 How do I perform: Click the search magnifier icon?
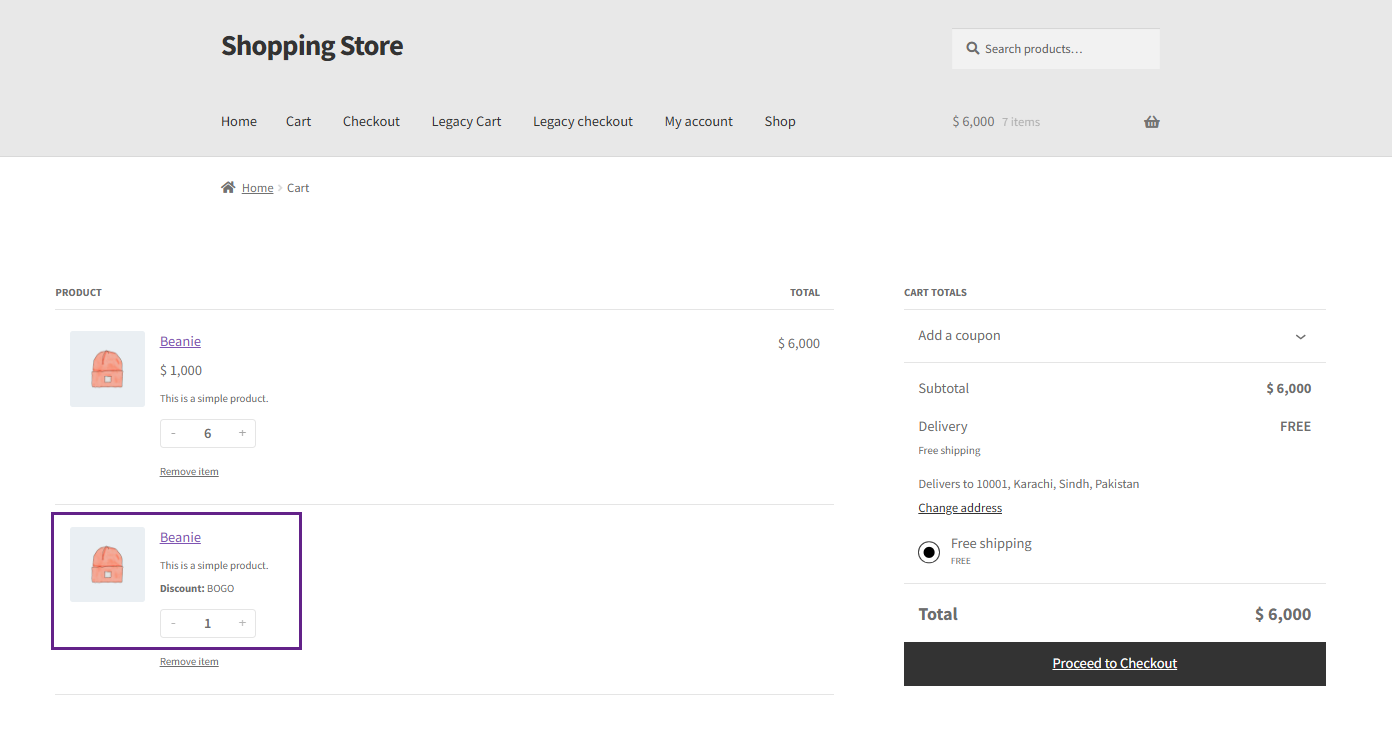click(972, 48)
